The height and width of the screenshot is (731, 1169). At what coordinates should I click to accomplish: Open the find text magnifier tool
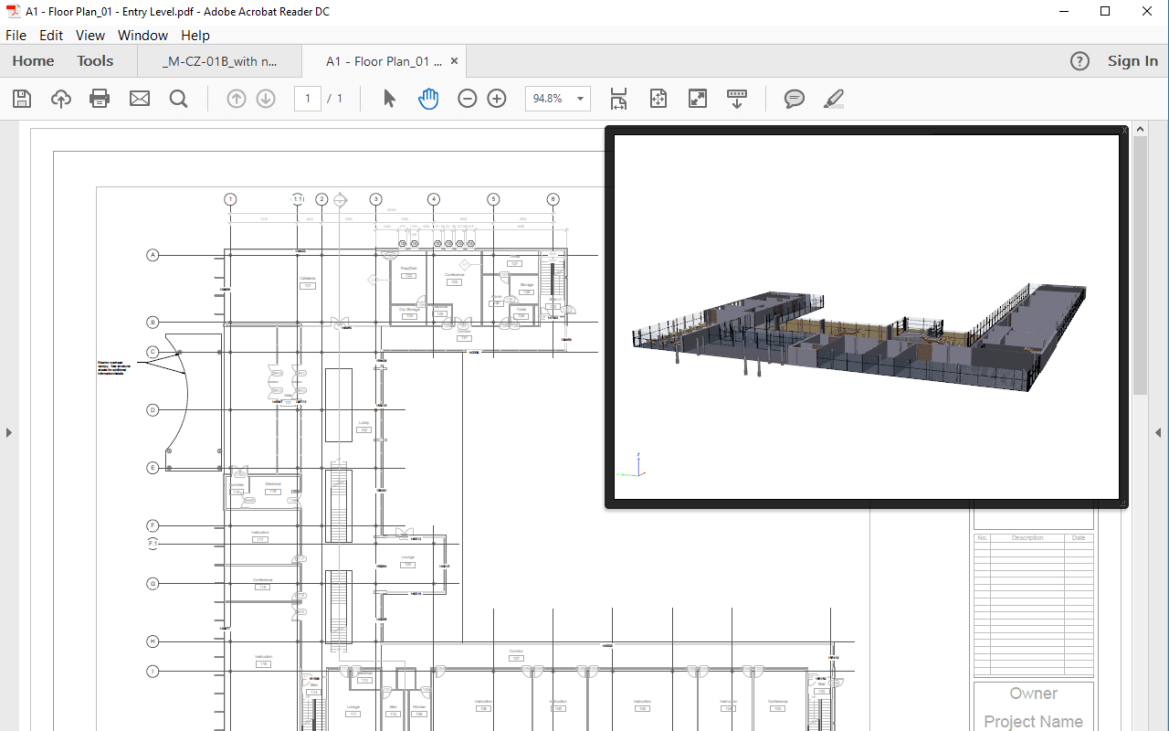coord(179,99)
